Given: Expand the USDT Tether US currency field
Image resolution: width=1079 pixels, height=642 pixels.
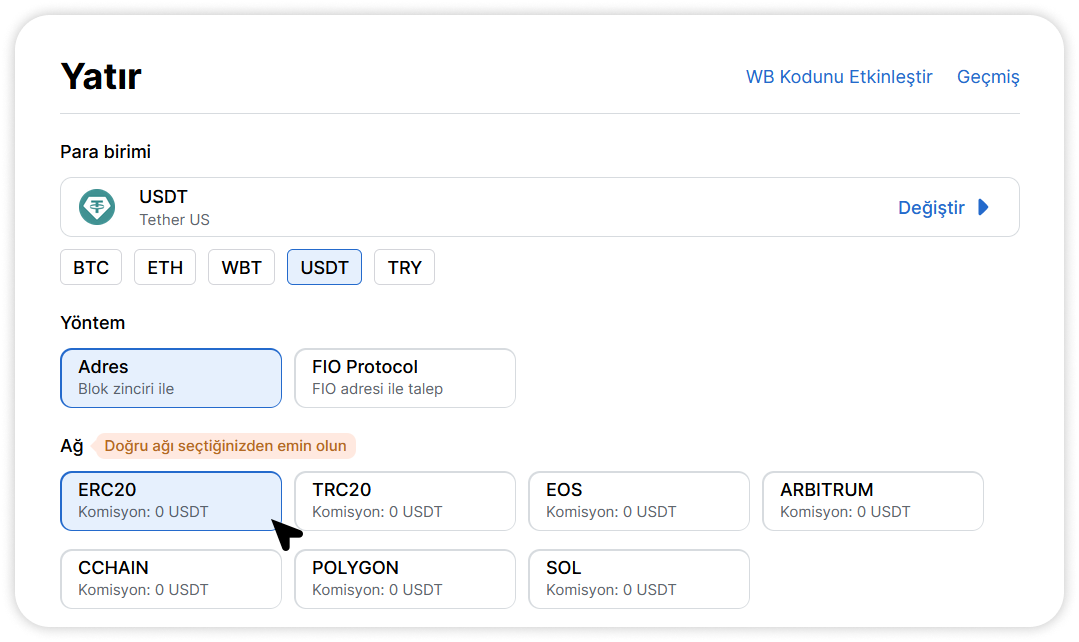Looking at the screenshot, I should 500,207.
